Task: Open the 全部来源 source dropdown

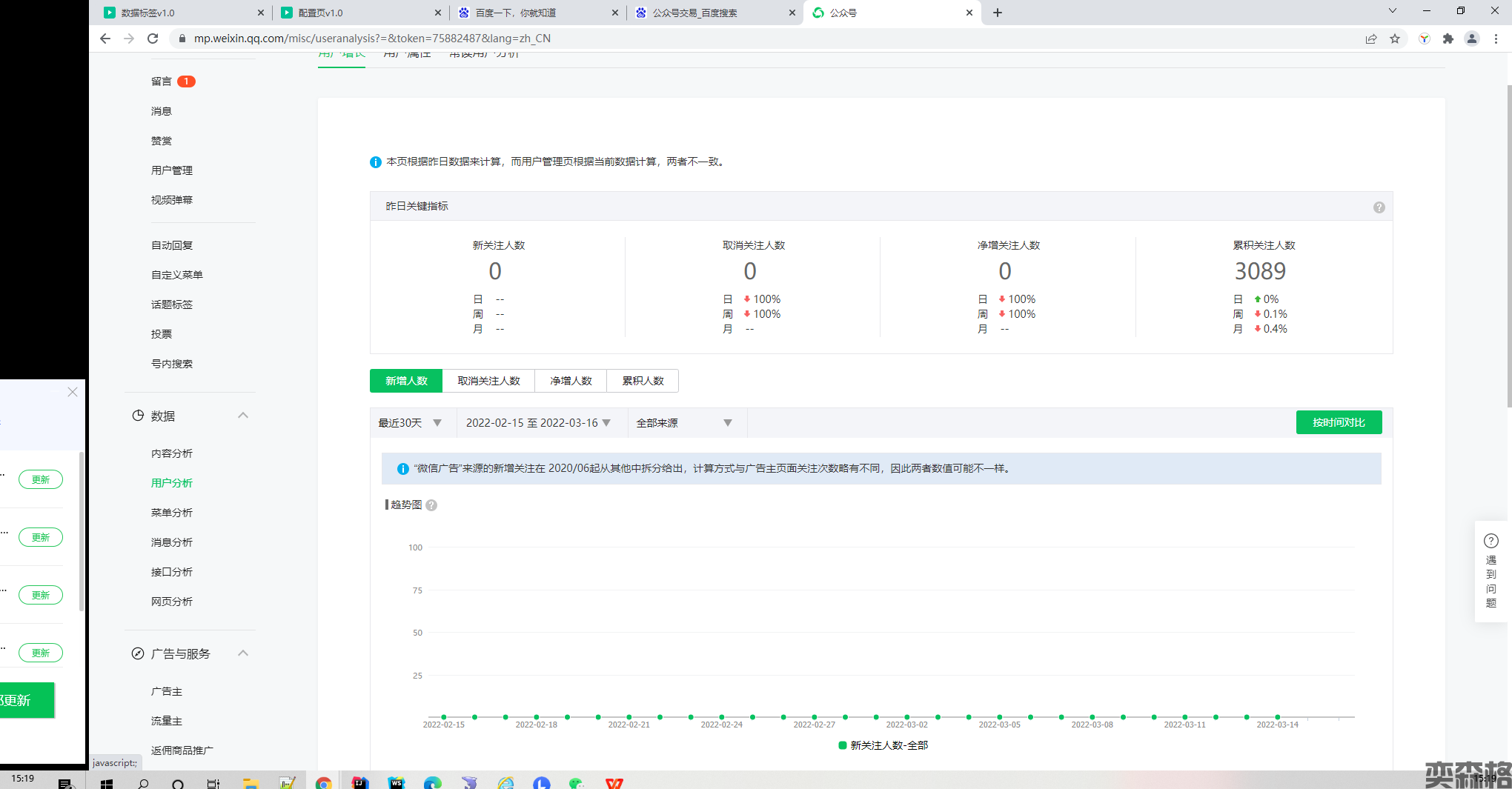Action: [x=683, y=423]
